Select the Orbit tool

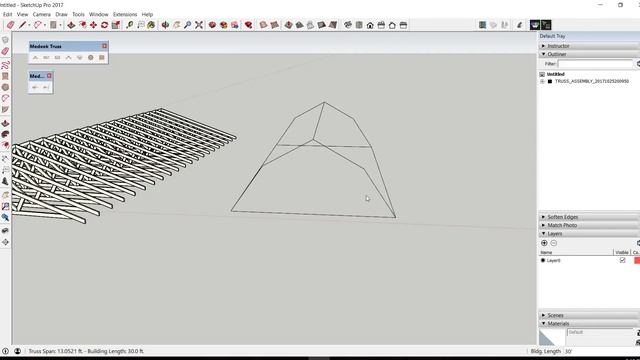click(165, 25)
